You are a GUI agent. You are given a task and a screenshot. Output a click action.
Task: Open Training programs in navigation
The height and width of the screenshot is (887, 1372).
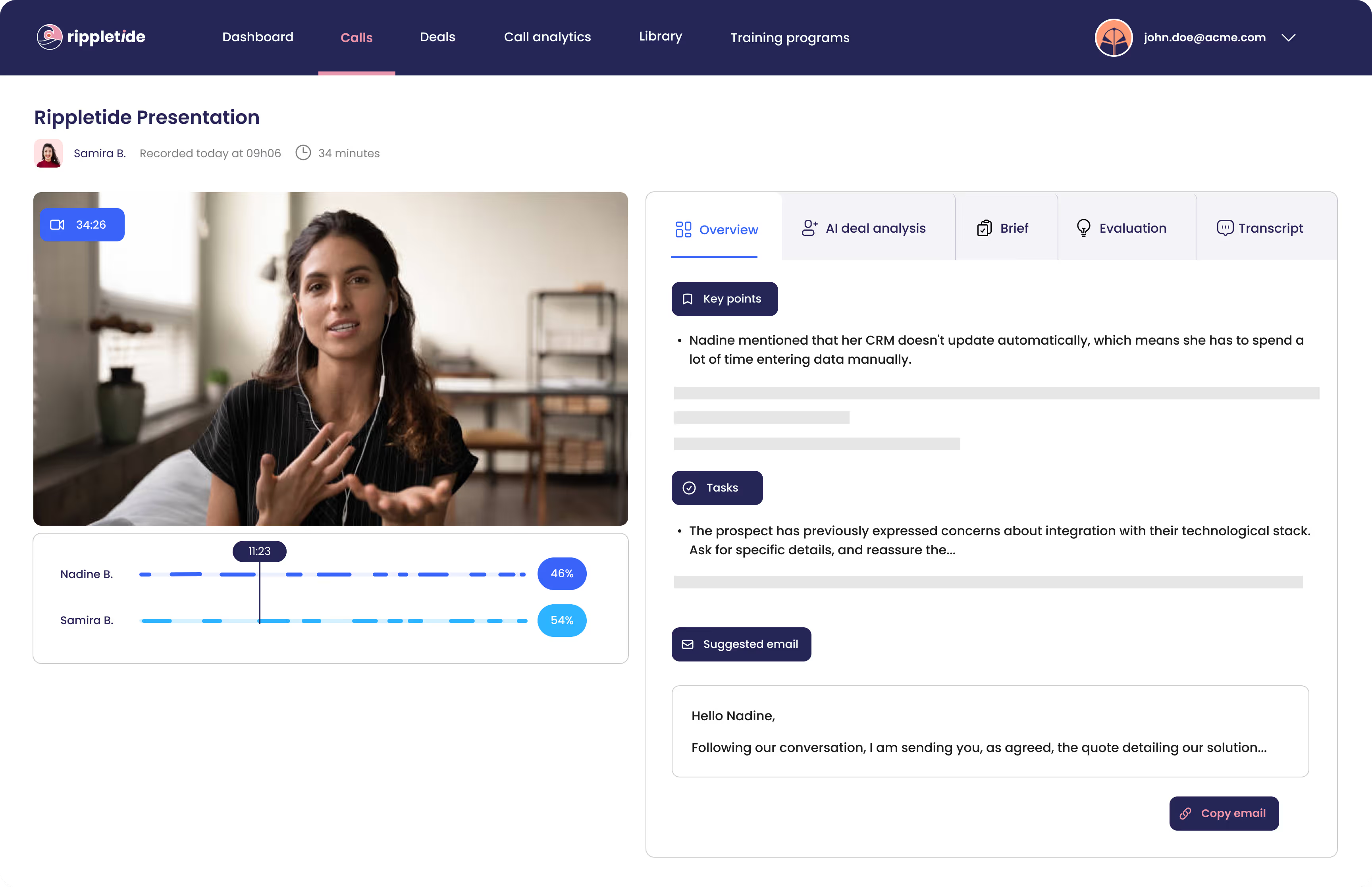(789, 37)
